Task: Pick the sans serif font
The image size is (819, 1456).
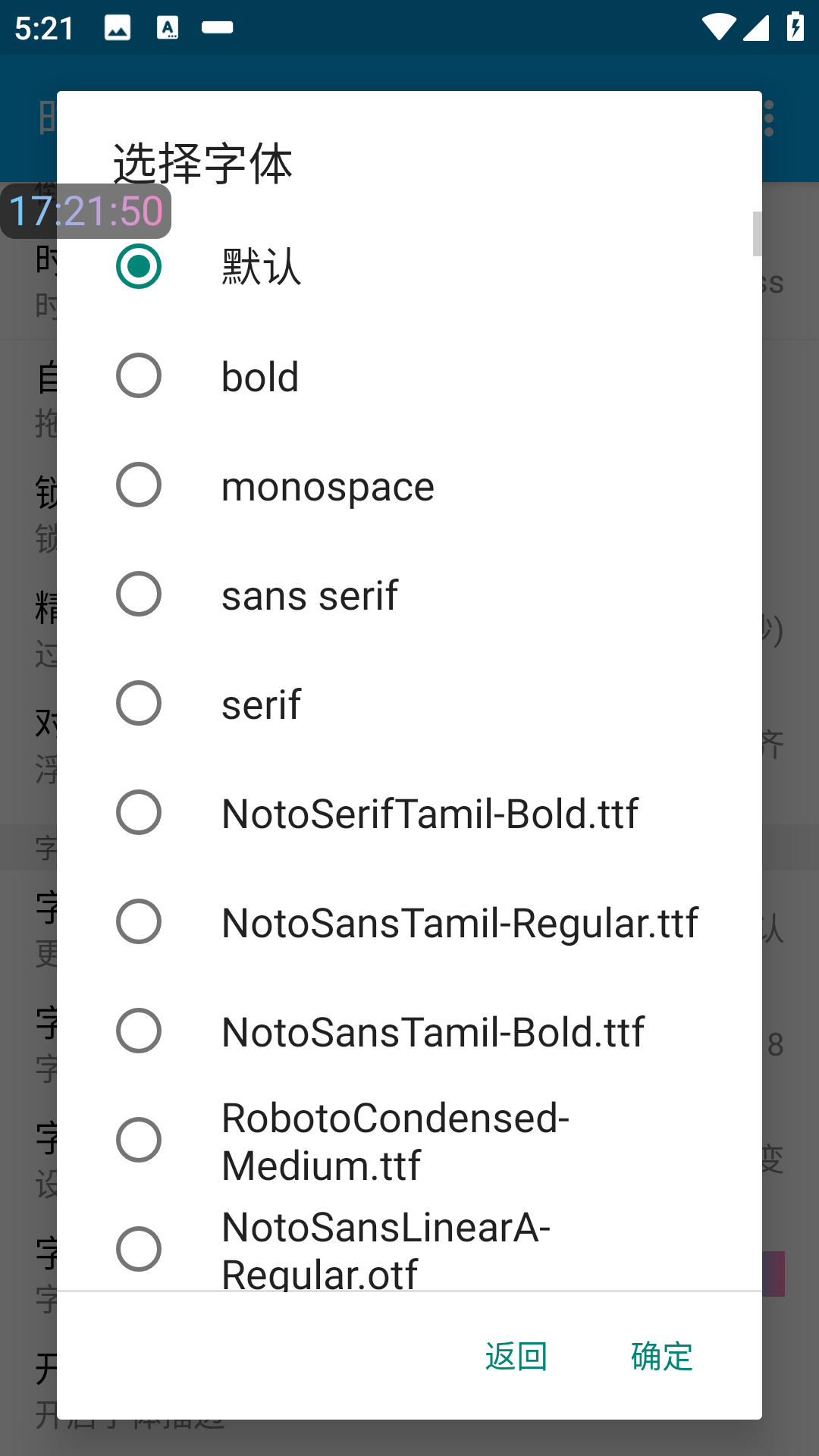Action: point(139,594)
